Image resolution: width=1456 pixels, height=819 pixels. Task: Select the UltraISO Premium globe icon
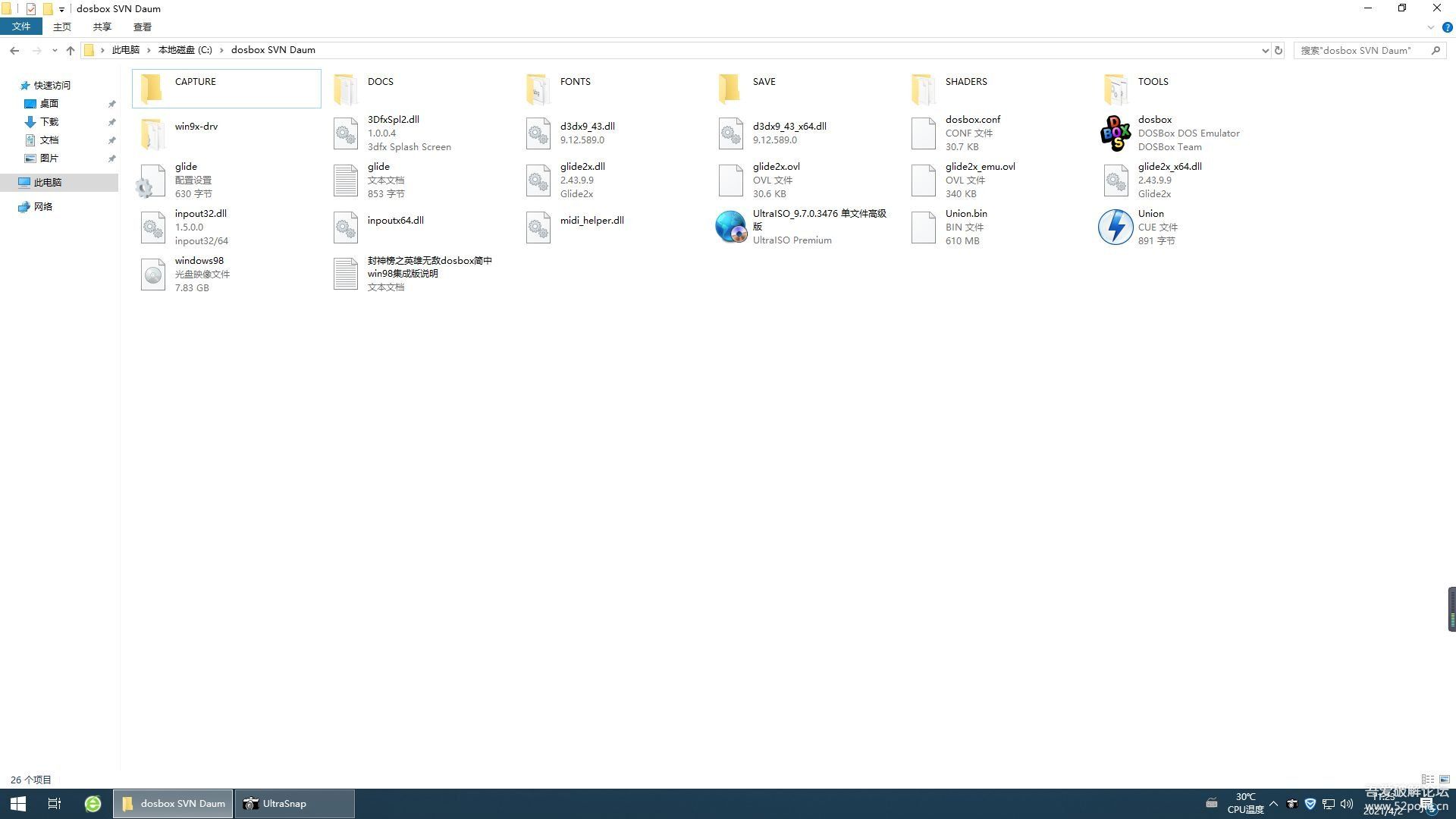tap(730, 227)
